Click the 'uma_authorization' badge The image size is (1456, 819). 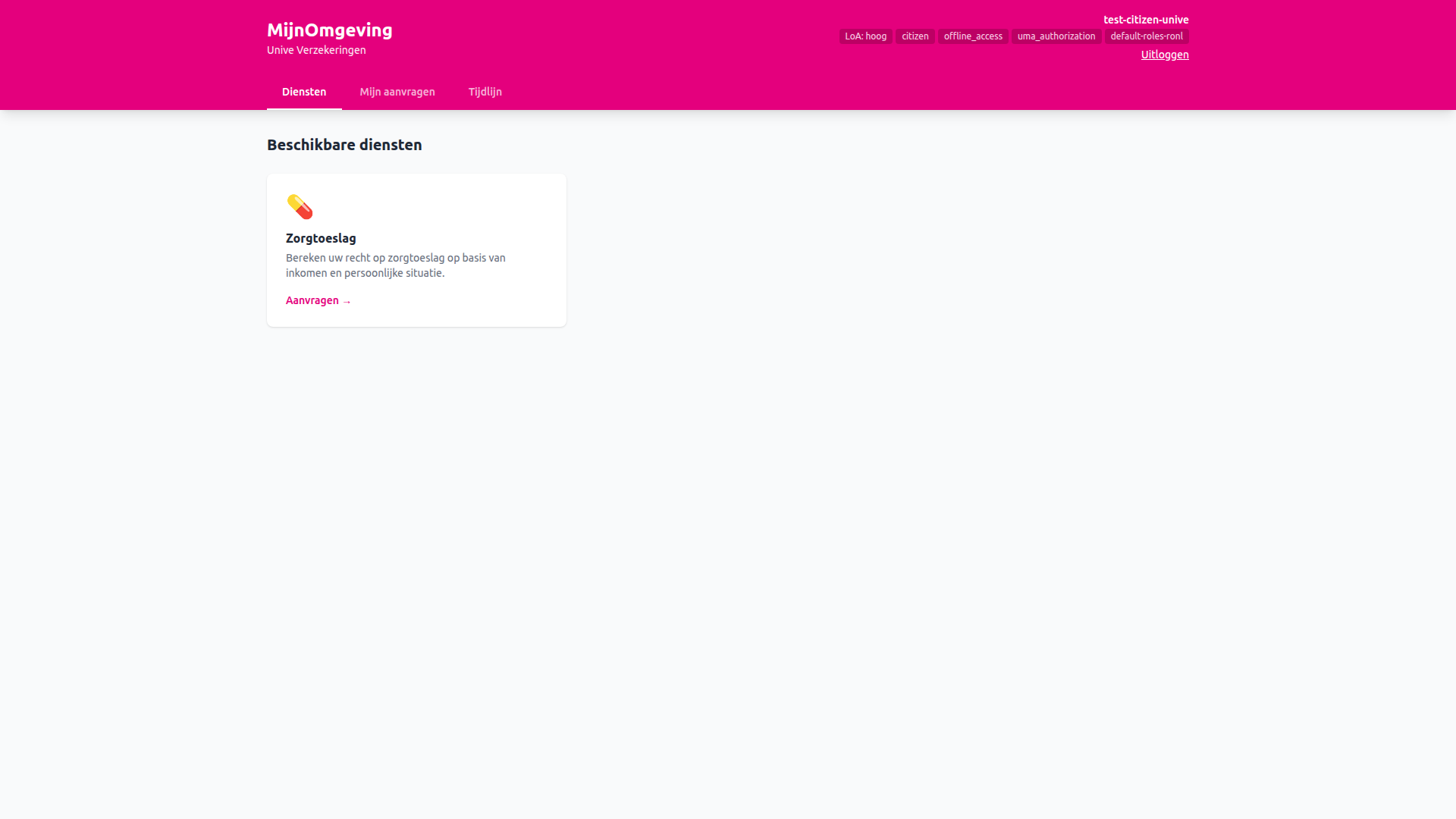(x=1056, y=36)
